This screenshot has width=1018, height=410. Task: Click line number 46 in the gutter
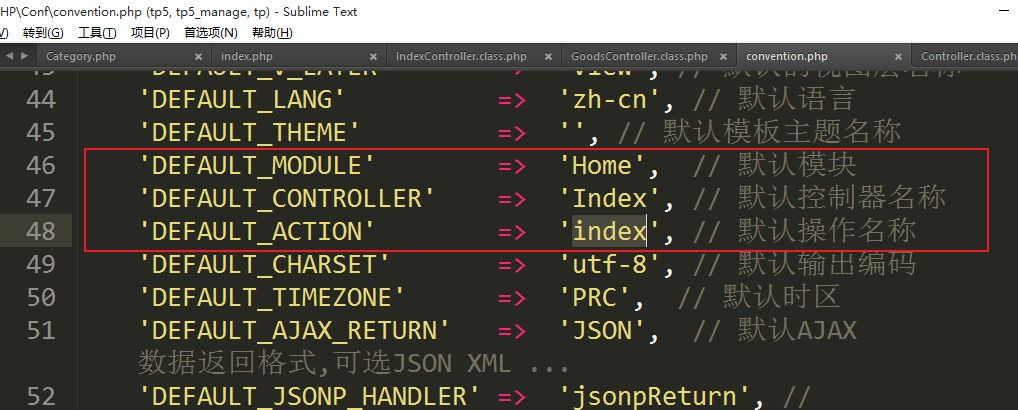tap(39, 165)
